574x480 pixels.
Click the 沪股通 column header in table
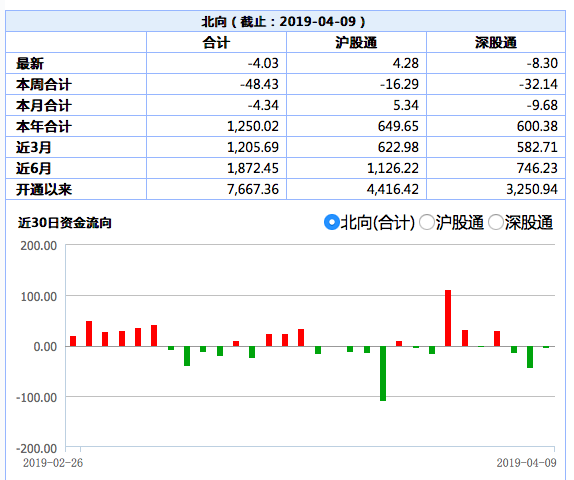tap(356, 42)
